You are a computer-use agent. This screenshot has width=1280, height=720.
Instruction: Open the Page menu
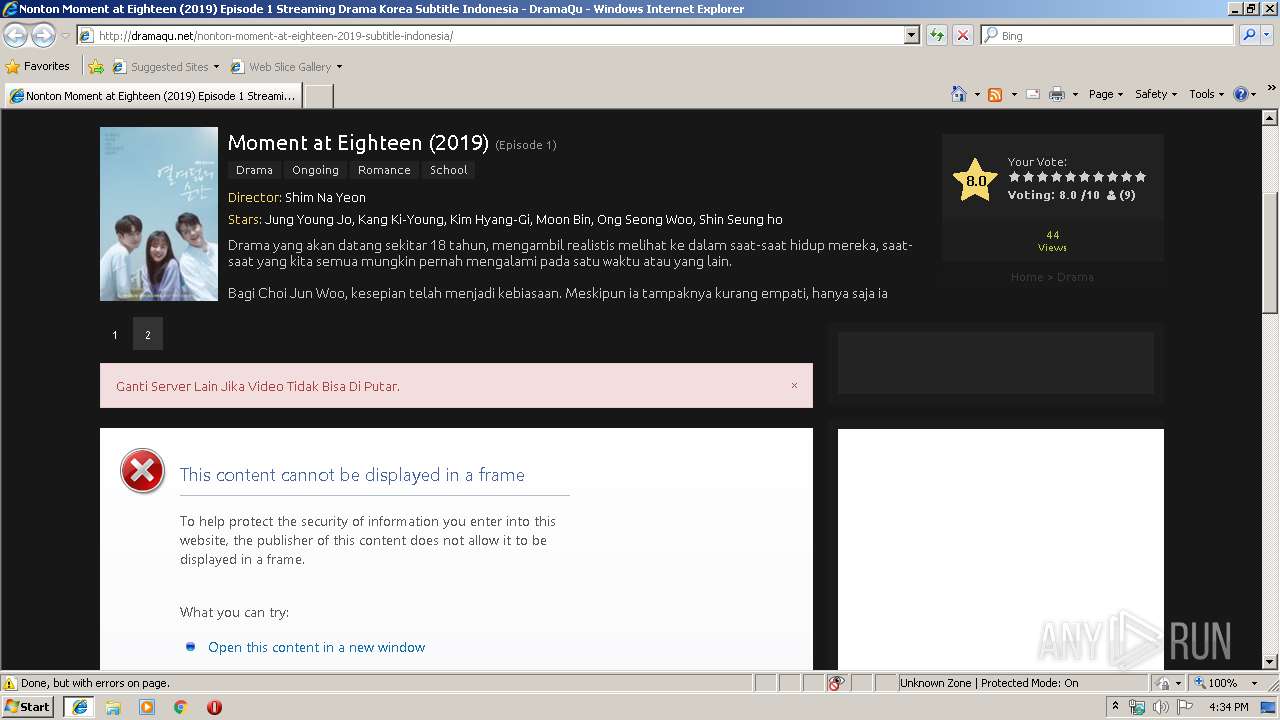pyautogui.click(x=1105, y=94)
